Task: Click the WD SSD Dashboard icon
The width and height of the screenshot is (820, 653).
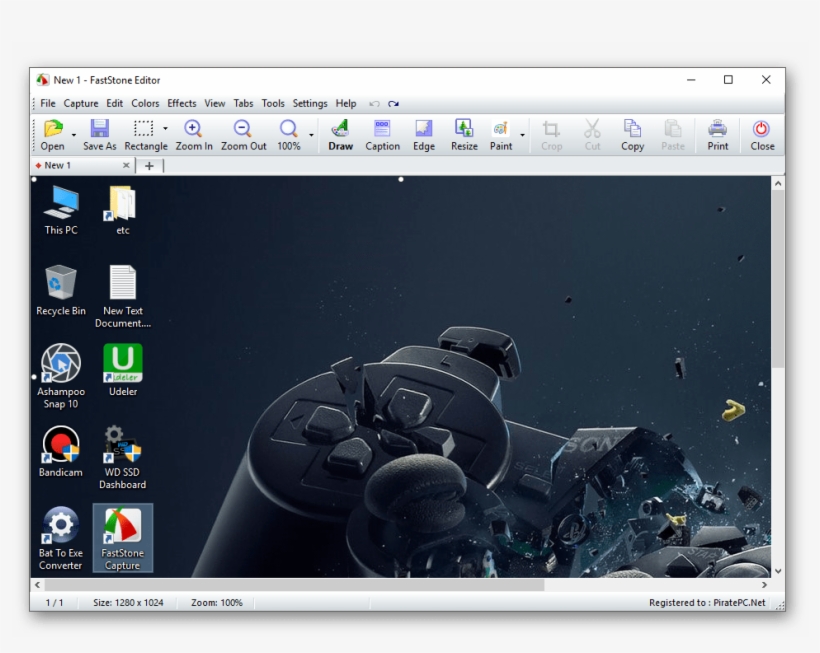Action: (122, 457)
